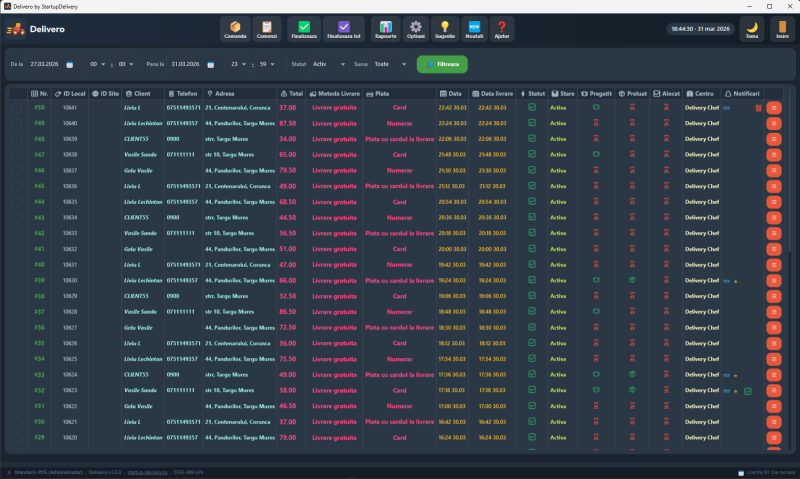Click the Finalizeaza tot icon
Screen dimensions: 800x479
tap(344, 29)
